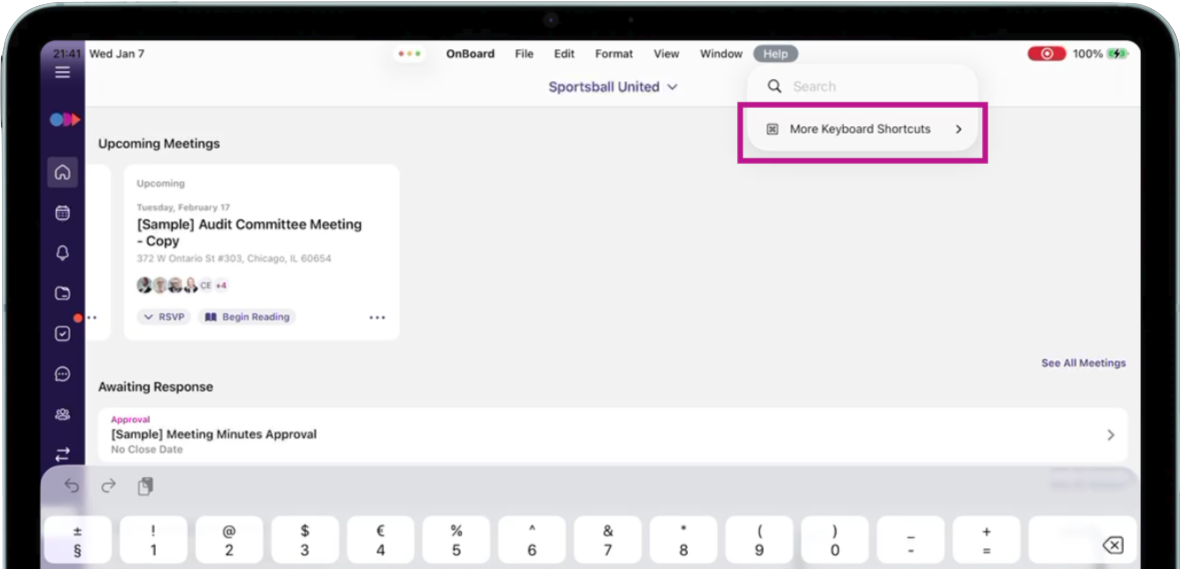
Task: Open the people group icon in the sidebar
Action: coord(62,414)
